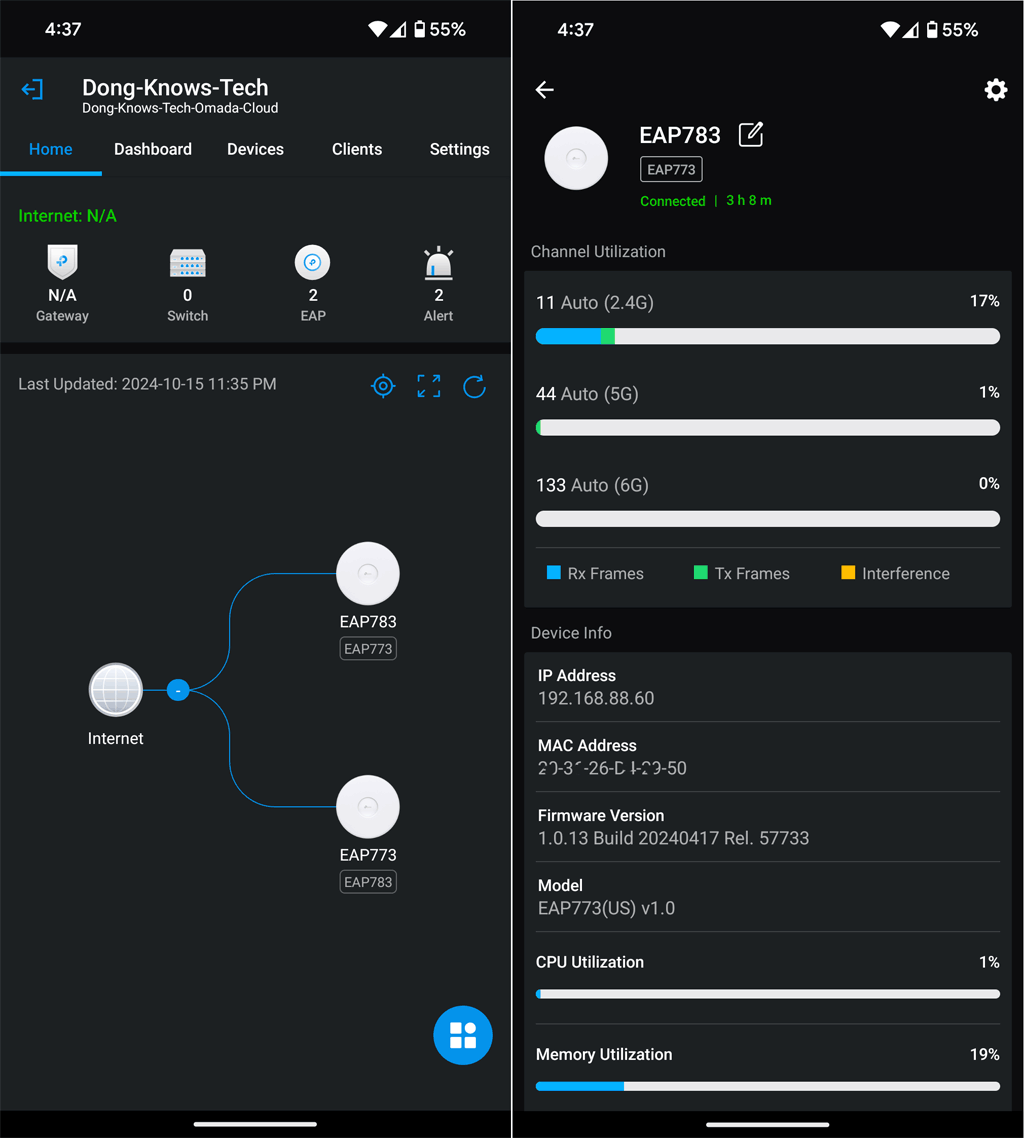Tap the locate/center topology icon
Viewport: 1024px width, 1138px height.
[x=383, y=386]
